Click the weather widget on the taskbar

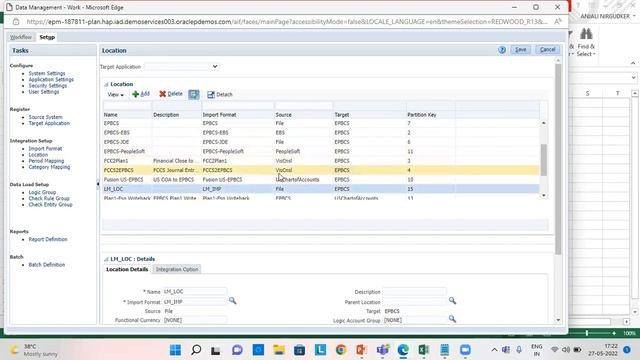tap(35, 350)
